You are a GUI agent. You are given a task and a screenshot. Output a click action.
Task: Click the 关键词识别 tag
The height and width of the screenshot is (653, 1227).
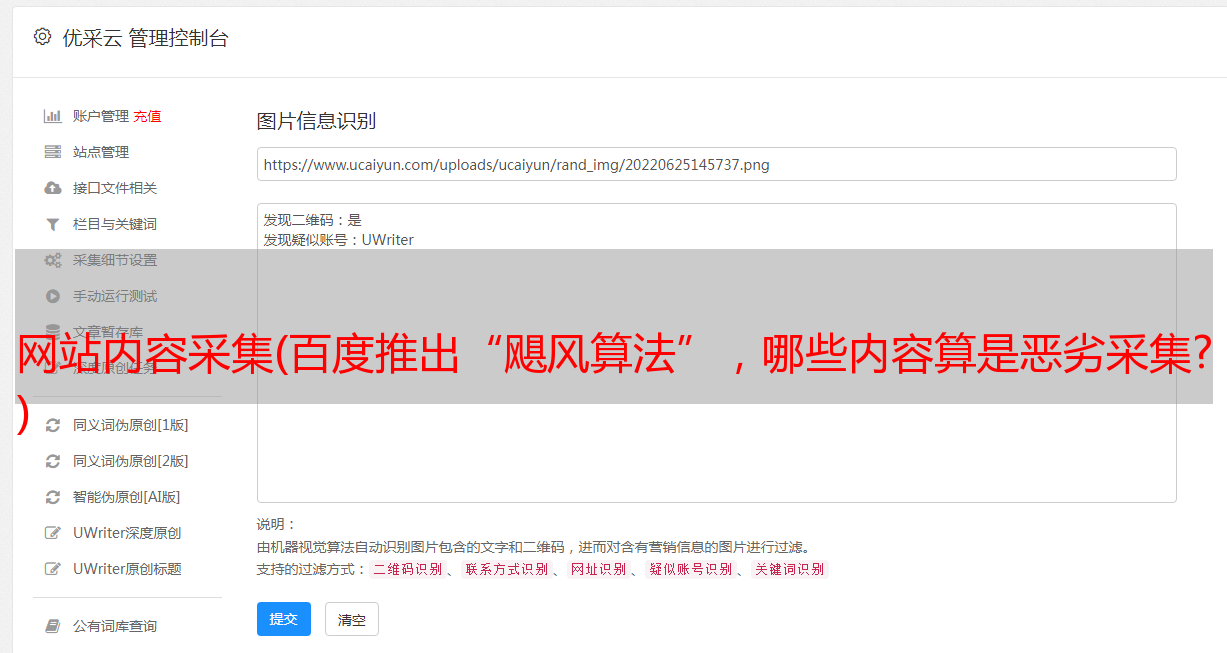click(790, 569)
